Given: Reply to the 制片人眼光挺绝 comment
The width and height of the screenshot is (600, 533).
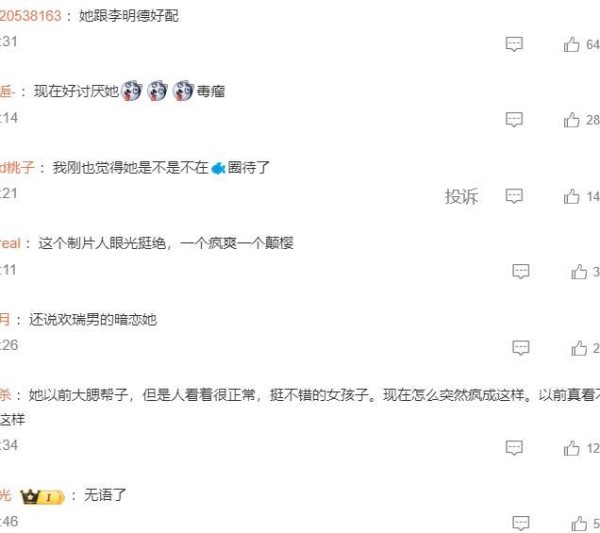Looking at the screenshot, I should coord(521,271).
